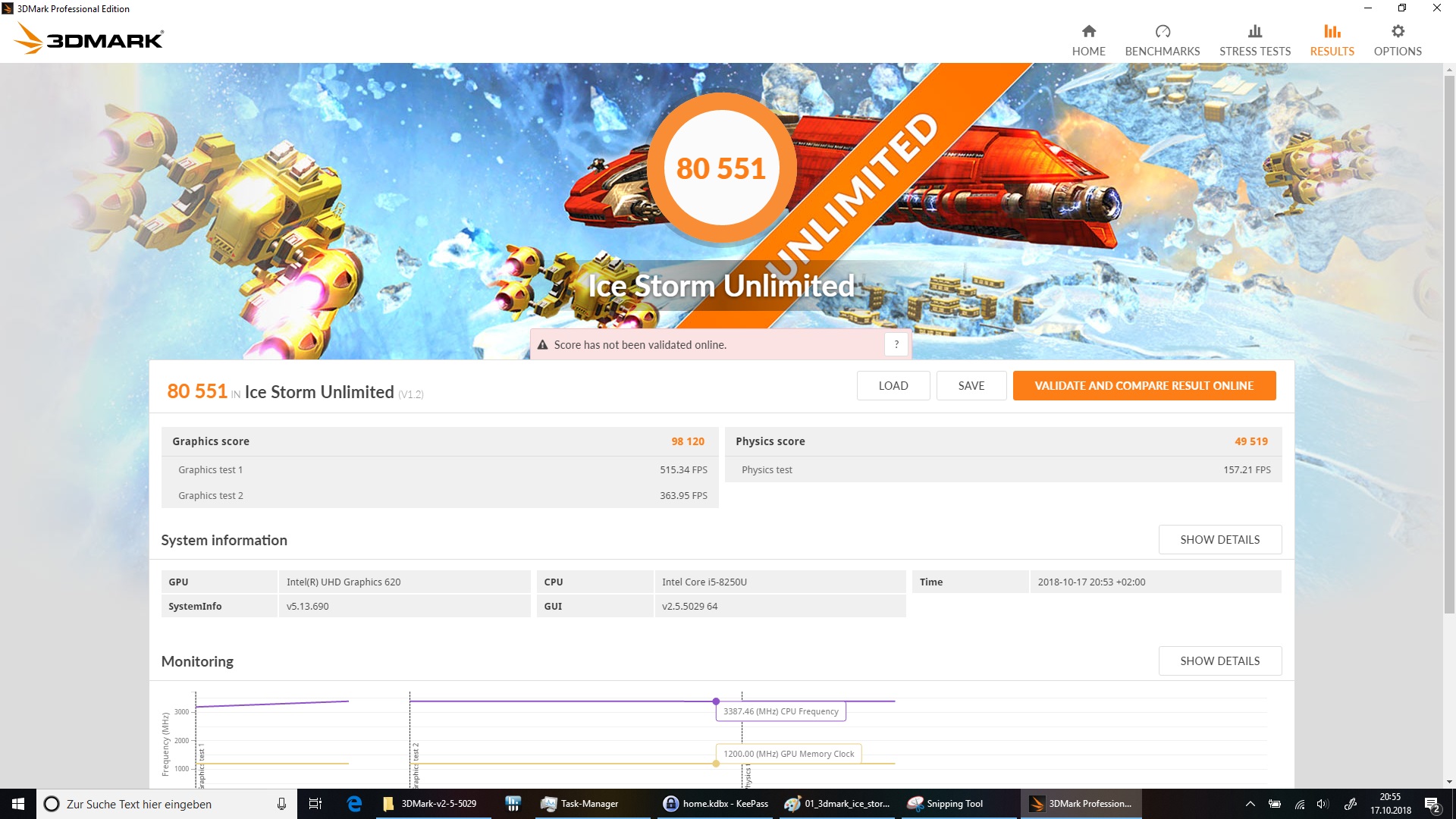This screenshot has width=1456, height=819.
Task: Open Microsoft Edge from the taskbar
Action: 354,804
